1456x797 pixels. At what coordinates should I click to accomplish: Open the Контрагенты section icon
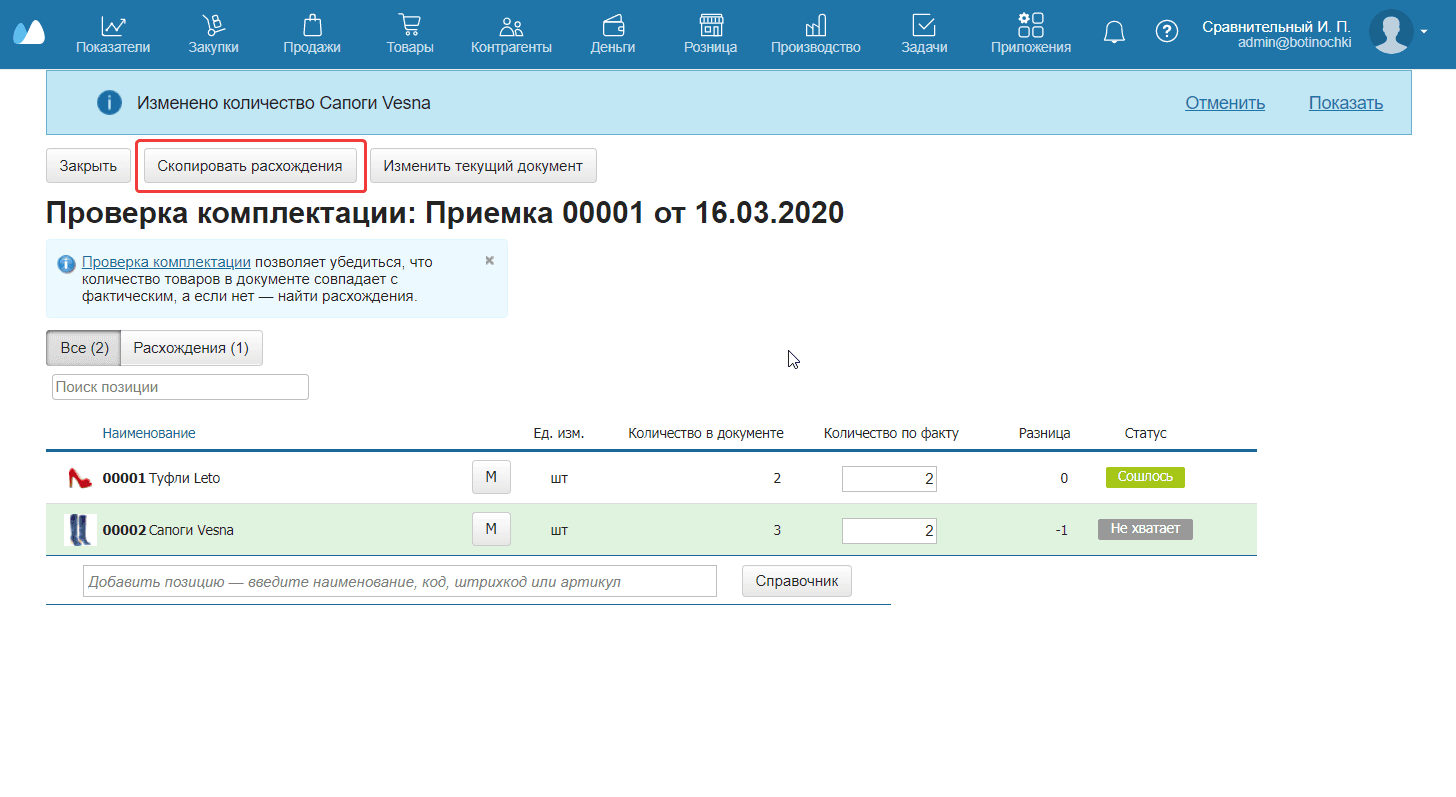tap(511, 26)
